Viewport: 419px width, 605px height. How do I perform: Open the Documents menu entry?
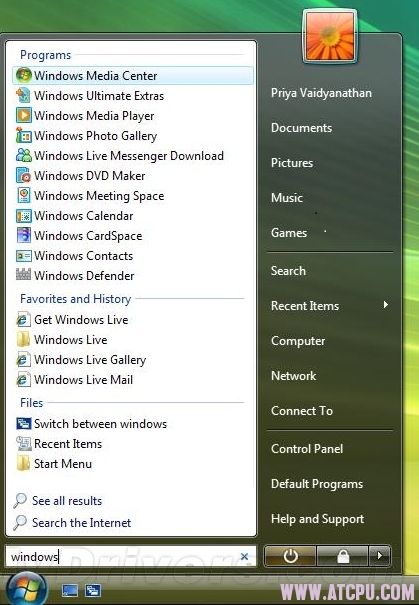click(x=301, y=128)
